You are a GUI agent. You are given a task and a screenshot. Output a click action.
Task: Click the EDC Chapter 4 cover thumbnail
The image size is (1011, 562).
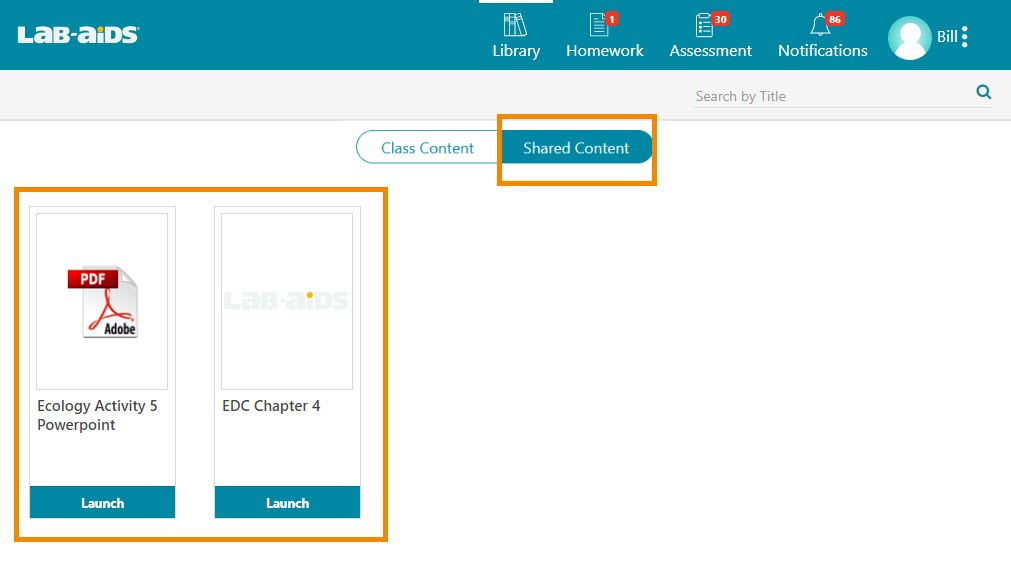coord(287,301)
